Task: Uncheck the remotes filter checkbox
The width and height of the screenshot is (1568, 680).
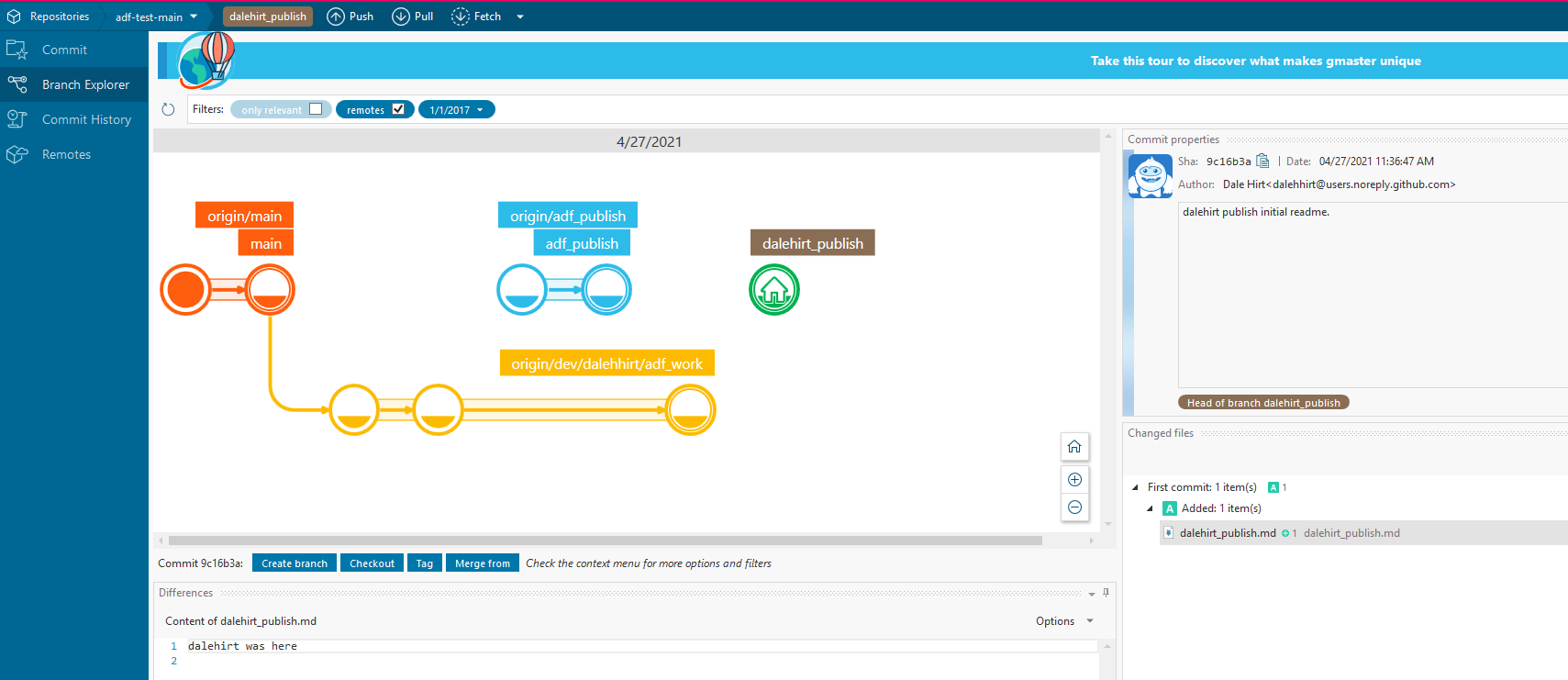Action: [x=398, y=109]
